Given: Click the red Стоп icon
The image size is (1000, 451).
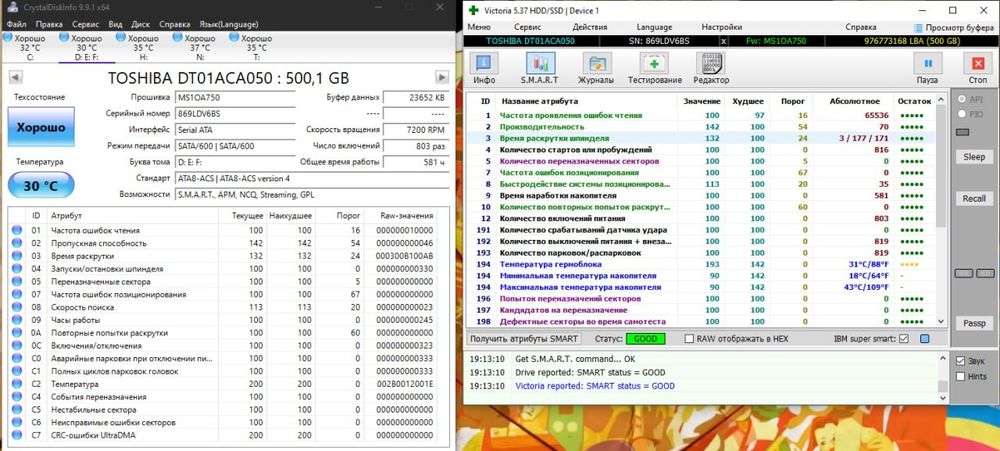Looking at the screenshot, I should pyautogui.click(x=977, y=64).
